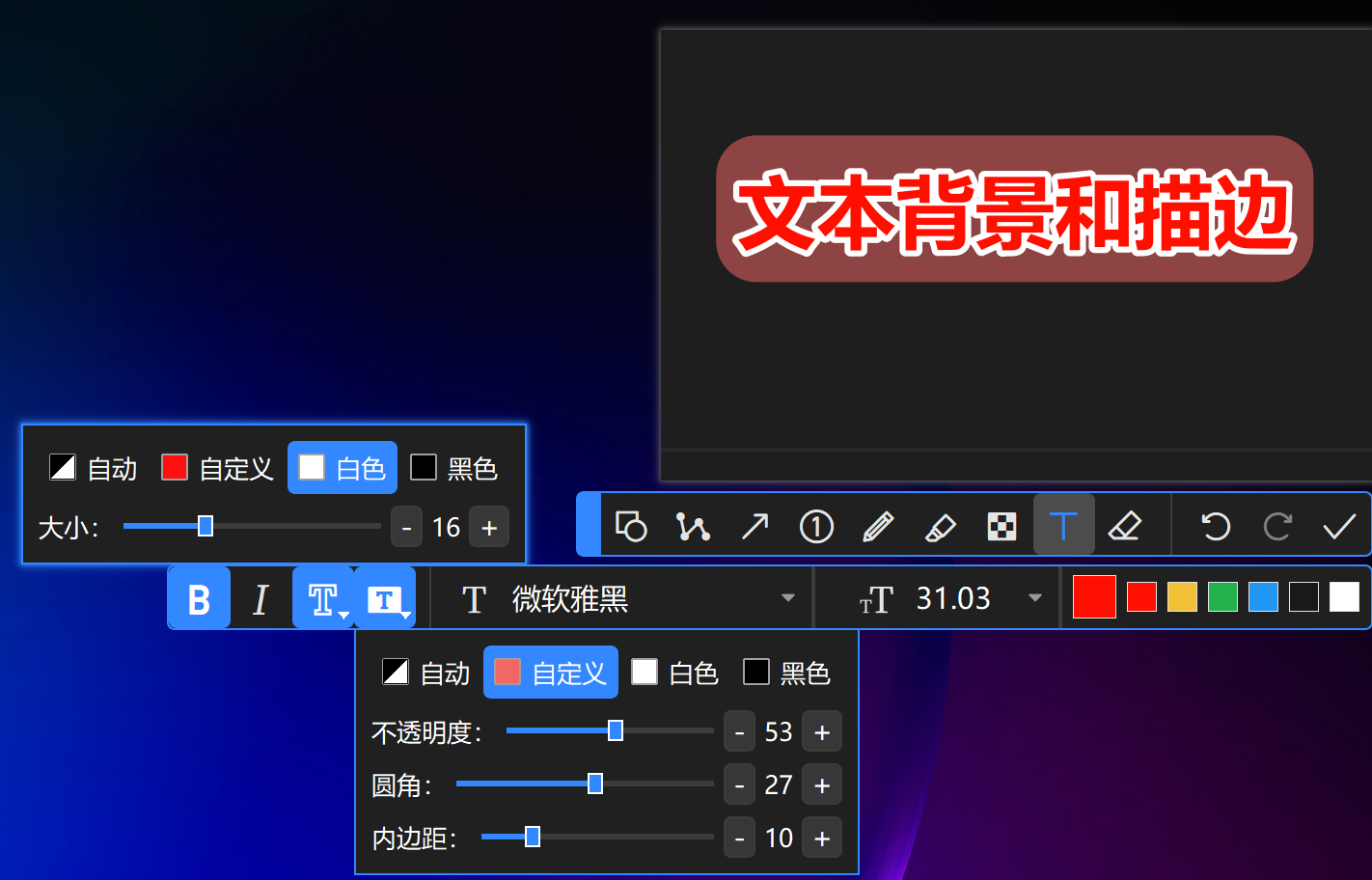Toggle bold text formatting
This screenshot has width=1372, height=880.
(199, 598)
